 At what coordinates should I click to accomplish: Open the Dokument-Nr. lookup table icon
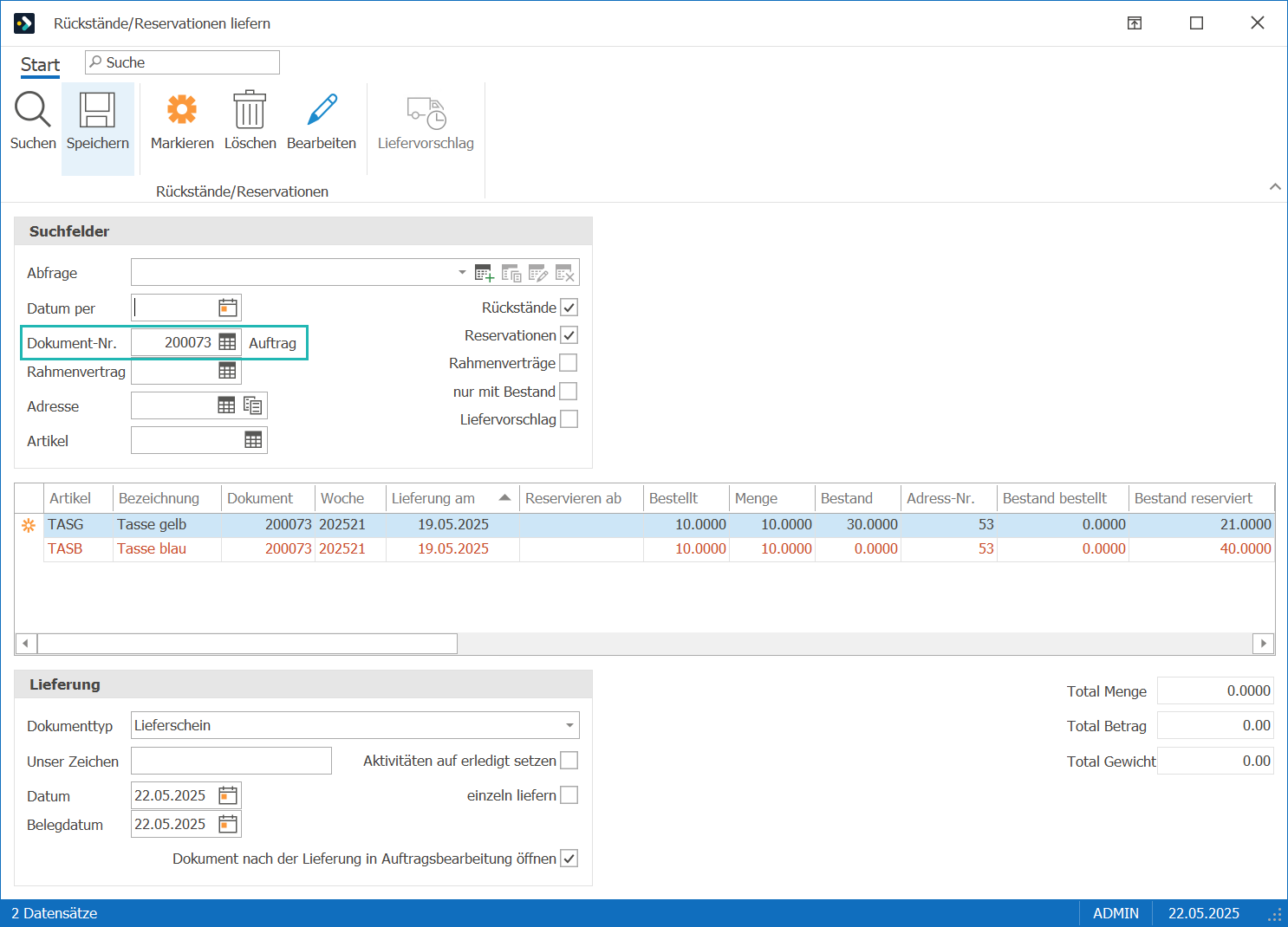[x=227, y=342]
